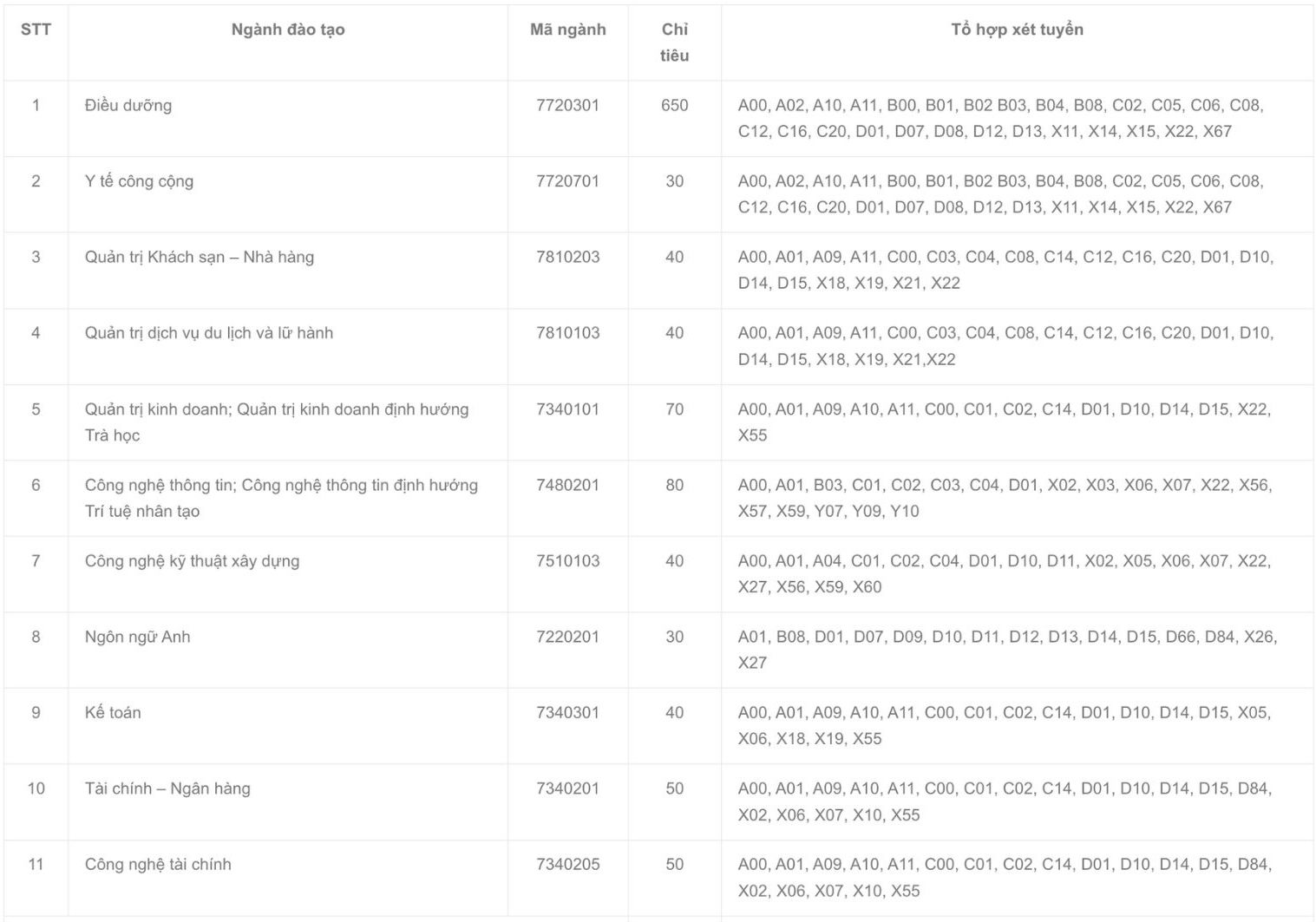Click major code 7810103
The width and height of the screenshot is (1316, 922).
[x=567, y=333]
